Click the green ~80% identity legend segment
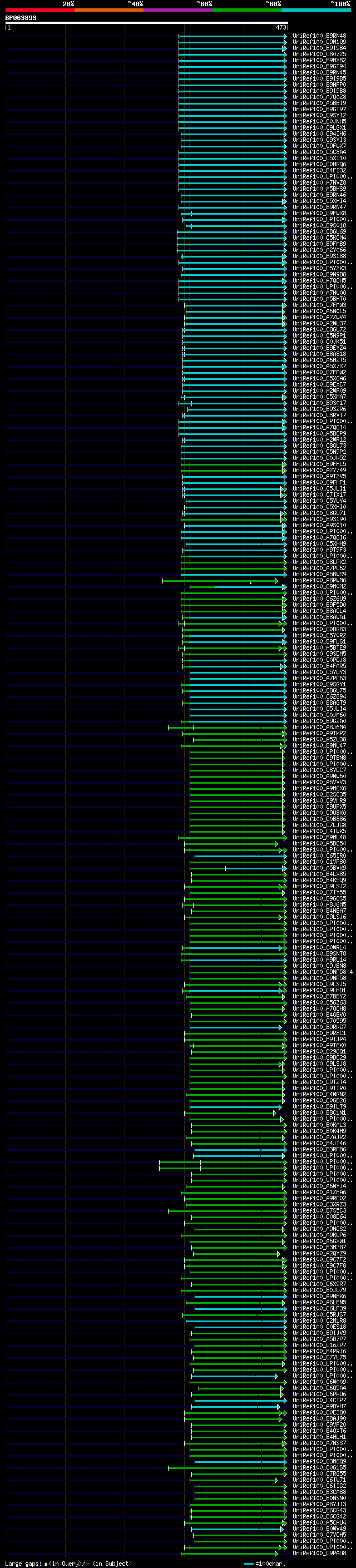The width and height of the screenshot is (356, 1568). tap(247, 10)
